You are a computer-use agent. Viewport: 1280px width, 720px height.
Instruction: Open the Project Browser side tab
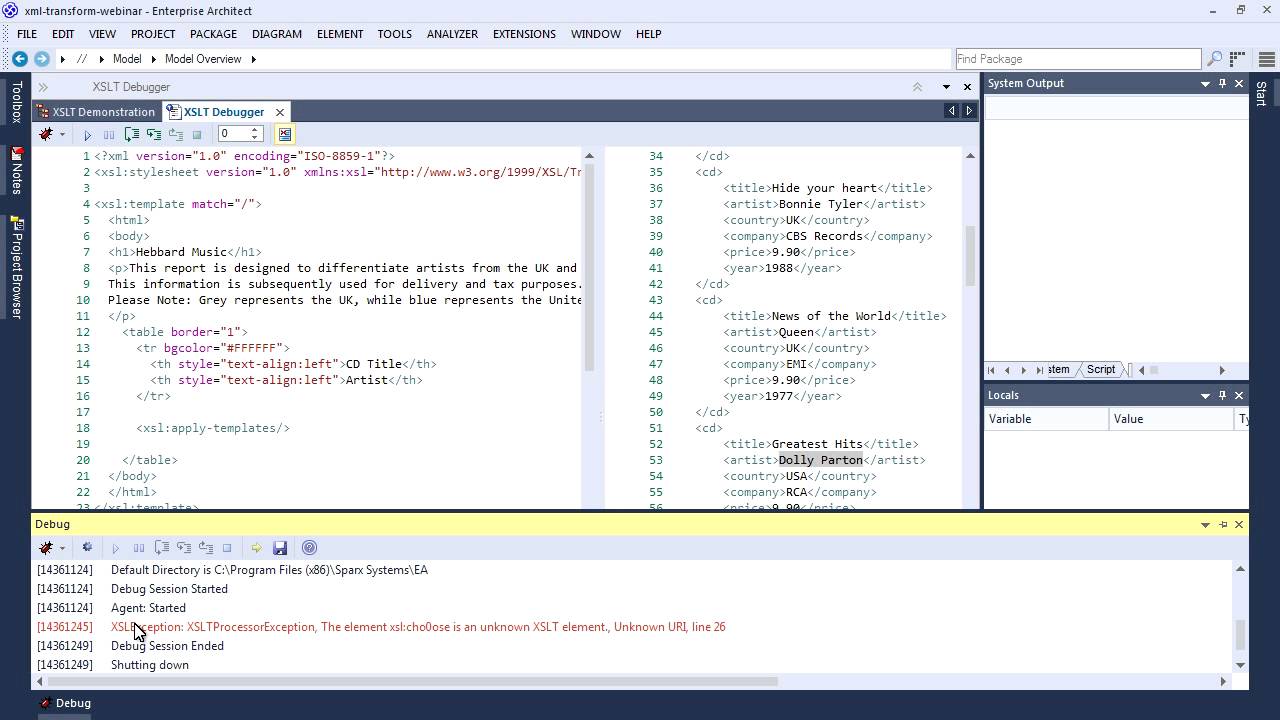click(16, 268)
